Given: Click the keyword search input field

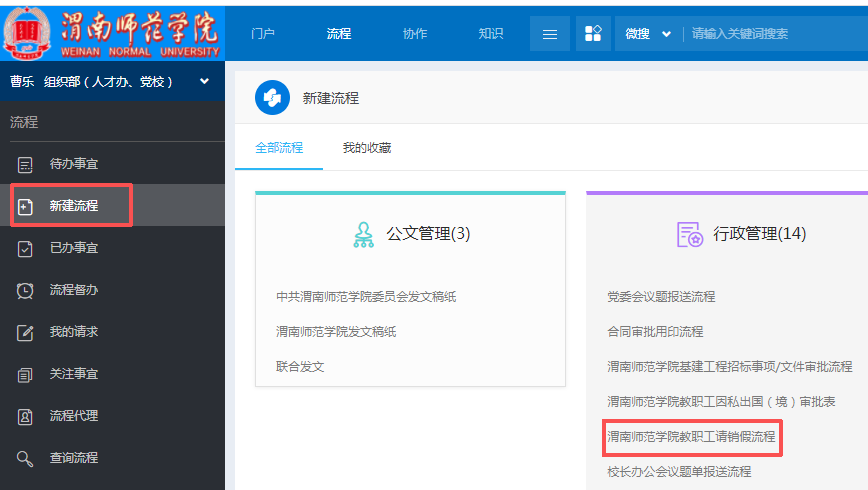Looking at the screenshot, I should [x=770, y=33].
